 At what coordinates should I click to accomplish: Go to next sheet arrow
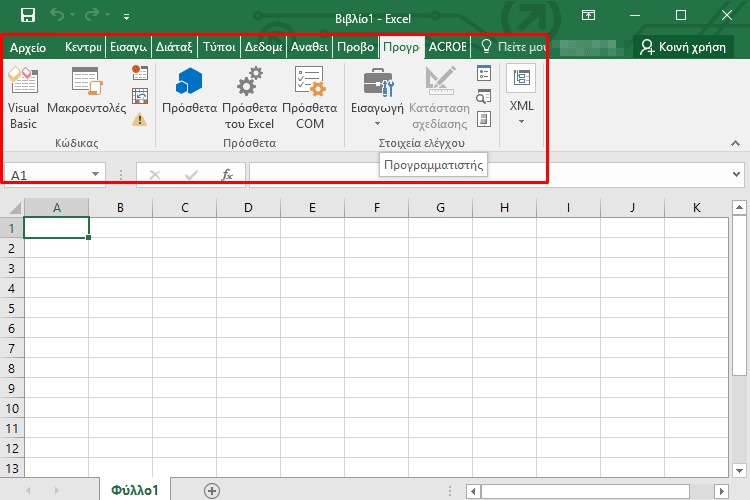tap(56, 490)
